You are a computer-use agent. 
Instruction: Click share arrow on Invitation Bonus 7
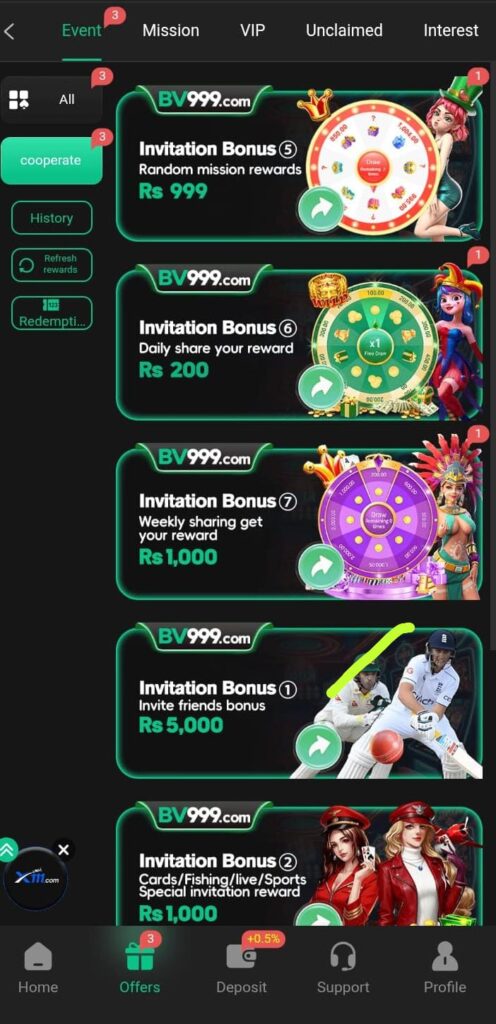tap(320, 567)
